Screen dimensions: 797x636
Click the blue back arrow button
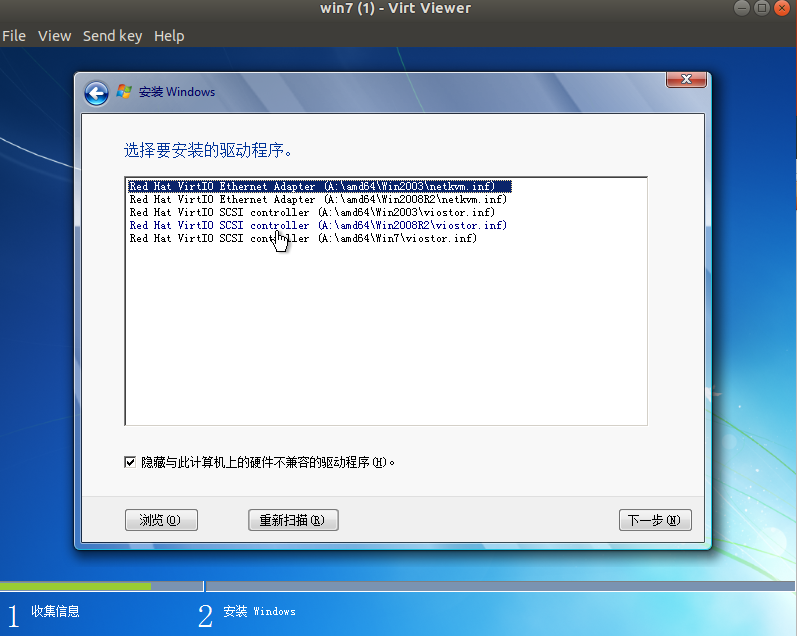pos(96,93)
